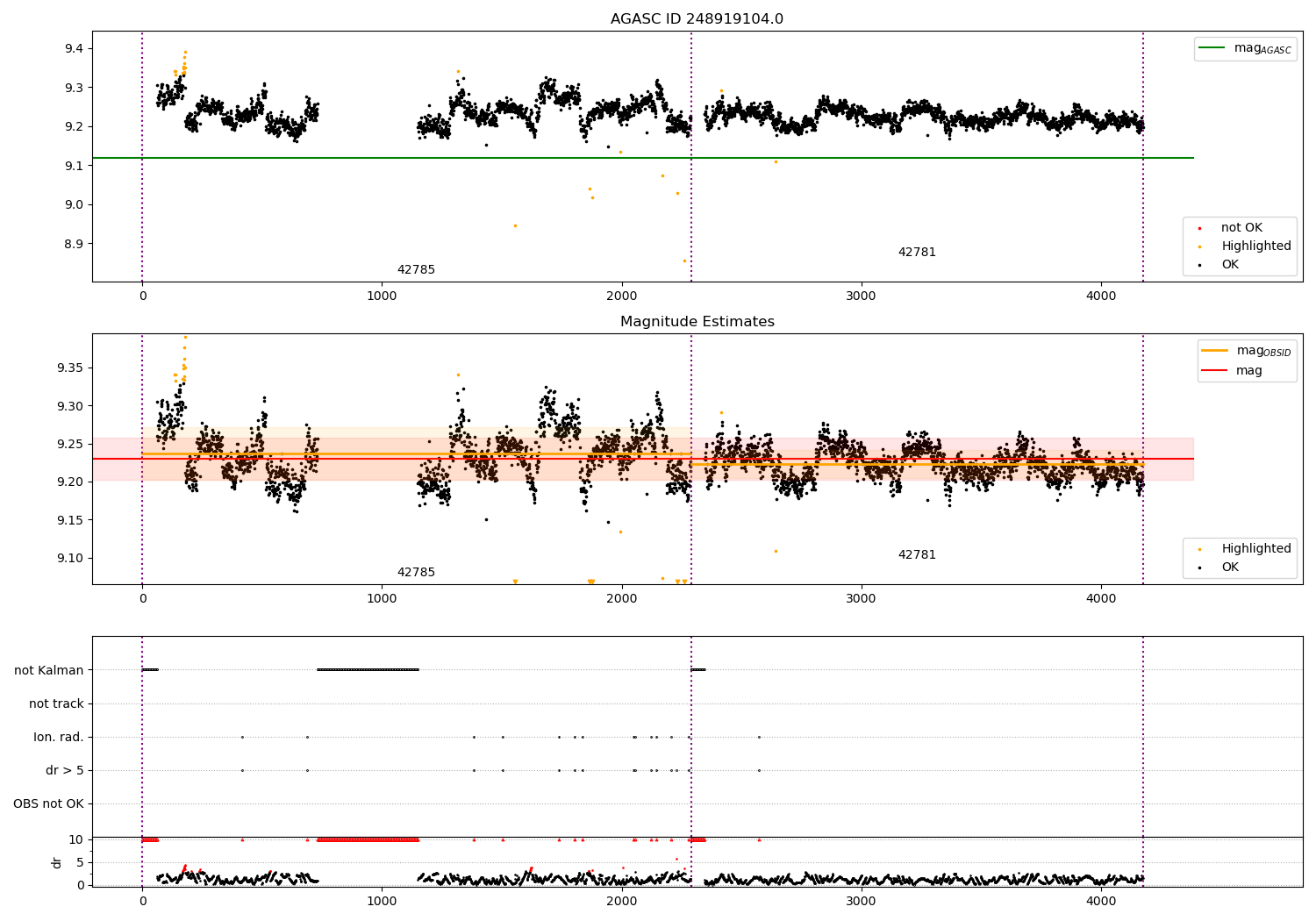Click the '9.35' tick on the middle plot
This screenshot has height=921, width=1316.
click(x=70, y=368)
